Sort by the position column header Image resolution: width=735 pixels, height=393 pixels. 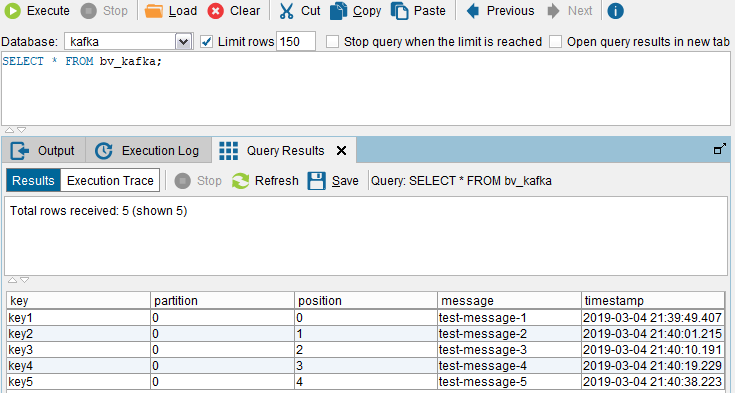point(366,301)
